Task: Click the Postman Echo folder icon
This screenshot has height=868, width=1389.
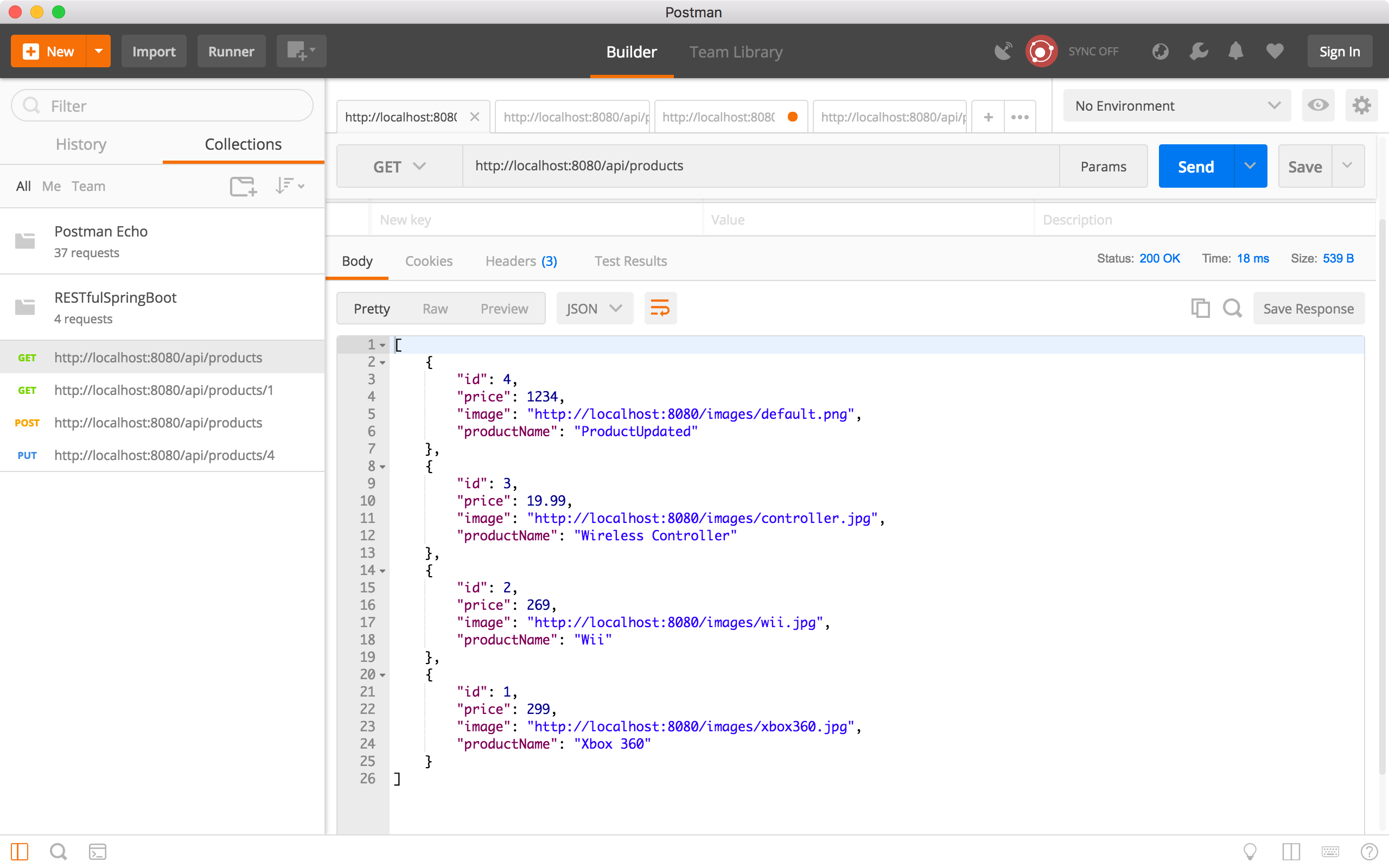Action: pyautogui.click(x=24, y=241)
